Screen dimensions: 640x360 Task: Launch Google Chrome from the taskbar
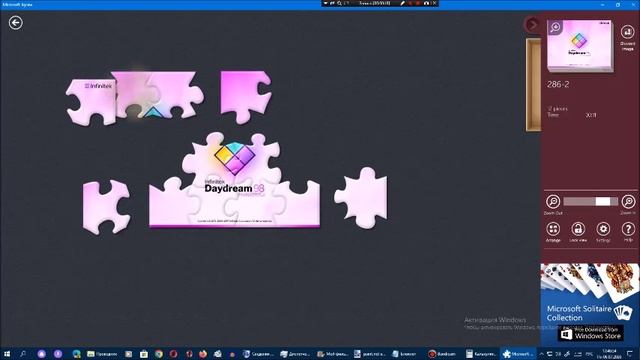[x=159, y=354]
